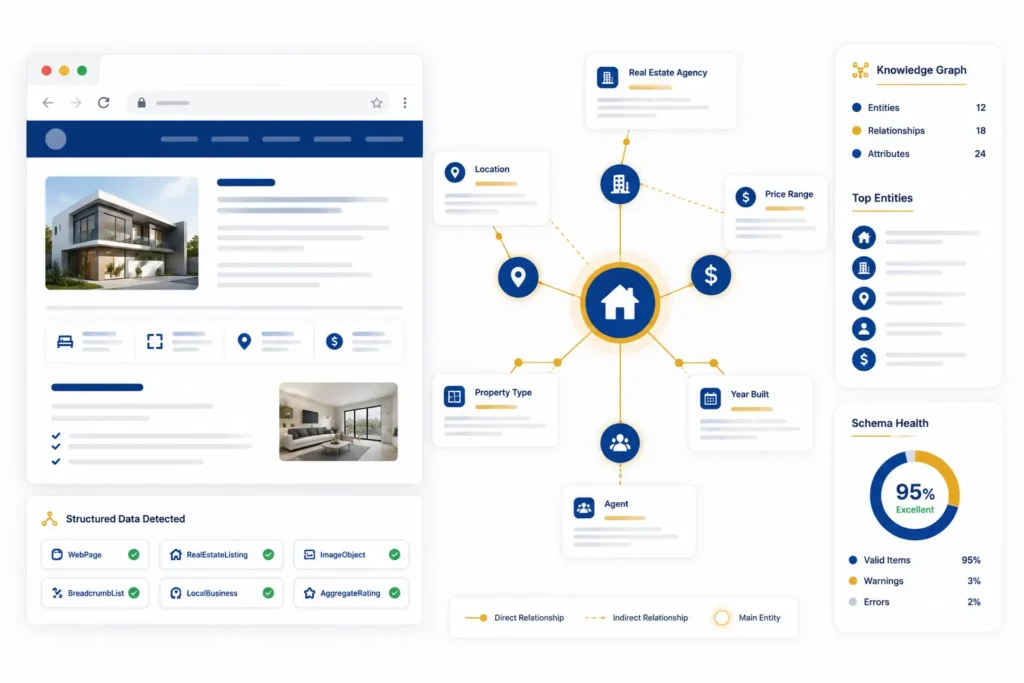
Task: Open the Price Range card
Action: point(776,212)
